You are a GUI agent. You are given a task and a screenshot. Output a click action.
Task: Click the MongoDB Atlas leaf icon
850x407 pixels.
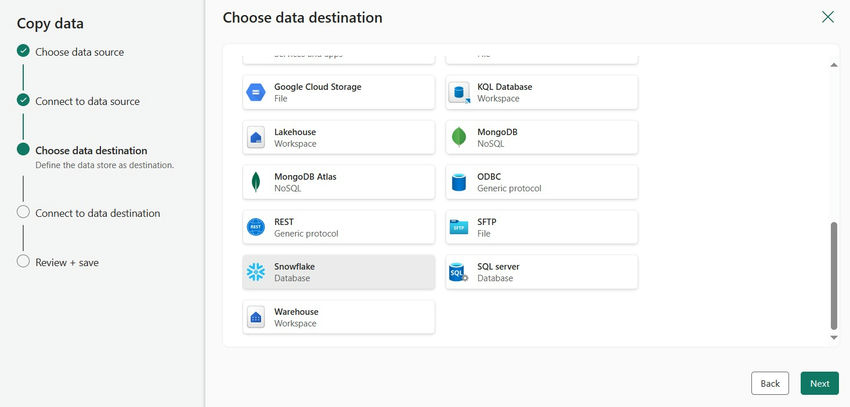tap(256, 182)
